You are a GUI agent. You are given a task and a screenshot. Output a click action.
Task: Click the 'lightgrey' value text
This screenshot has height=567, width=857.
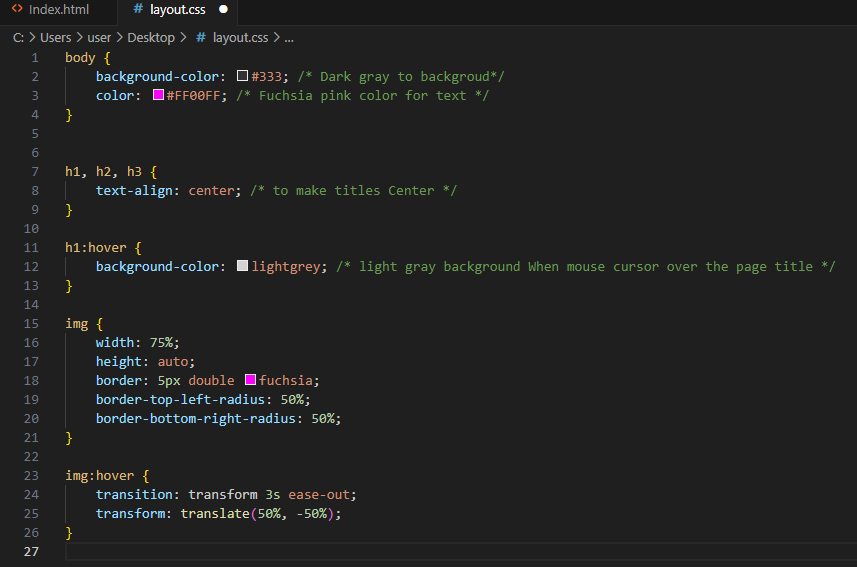286,267
